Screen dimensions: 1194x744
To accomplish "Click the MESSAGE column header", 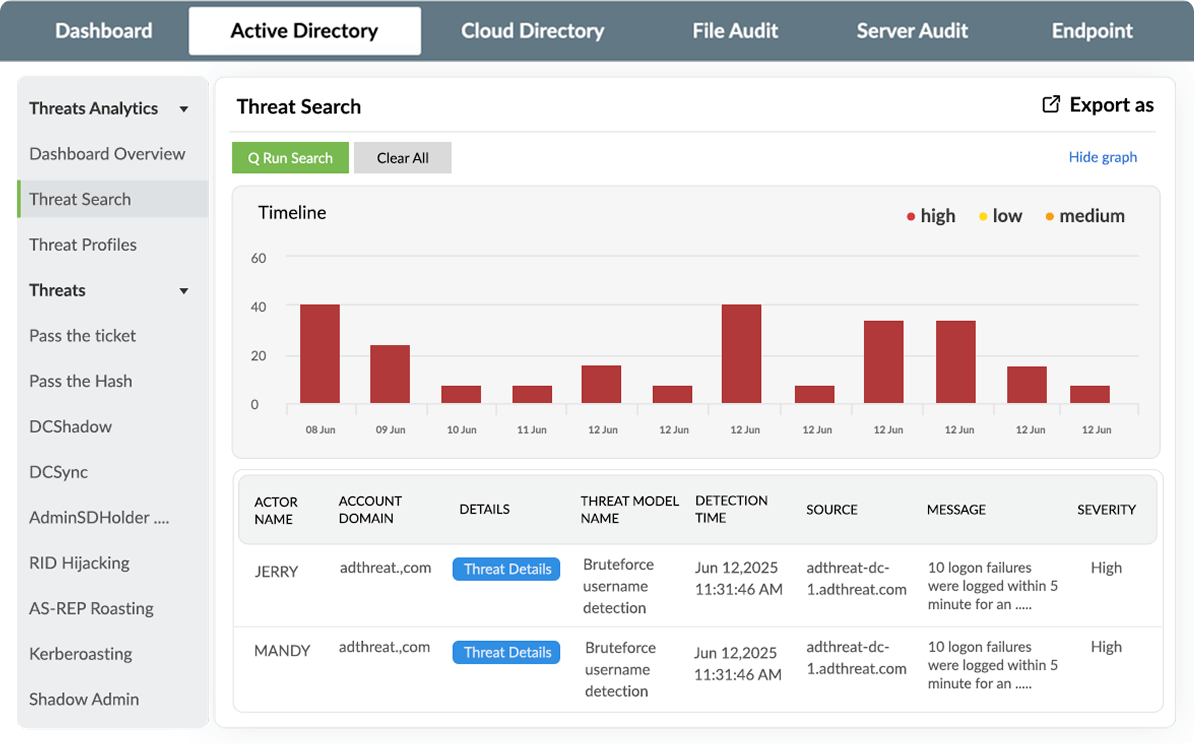I will [x=956, y=509].
